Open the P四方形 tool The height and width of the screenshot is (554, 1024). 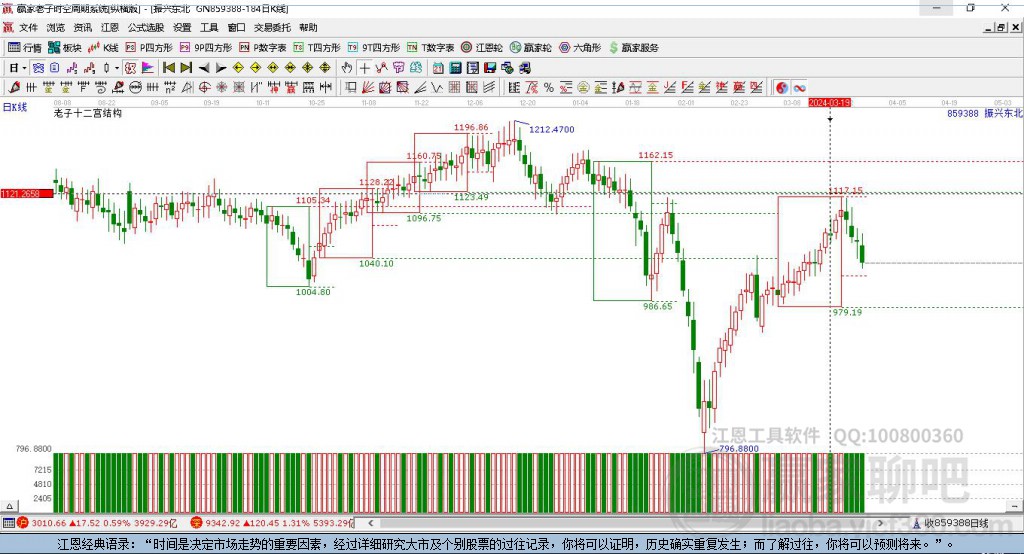pos(149,48)
